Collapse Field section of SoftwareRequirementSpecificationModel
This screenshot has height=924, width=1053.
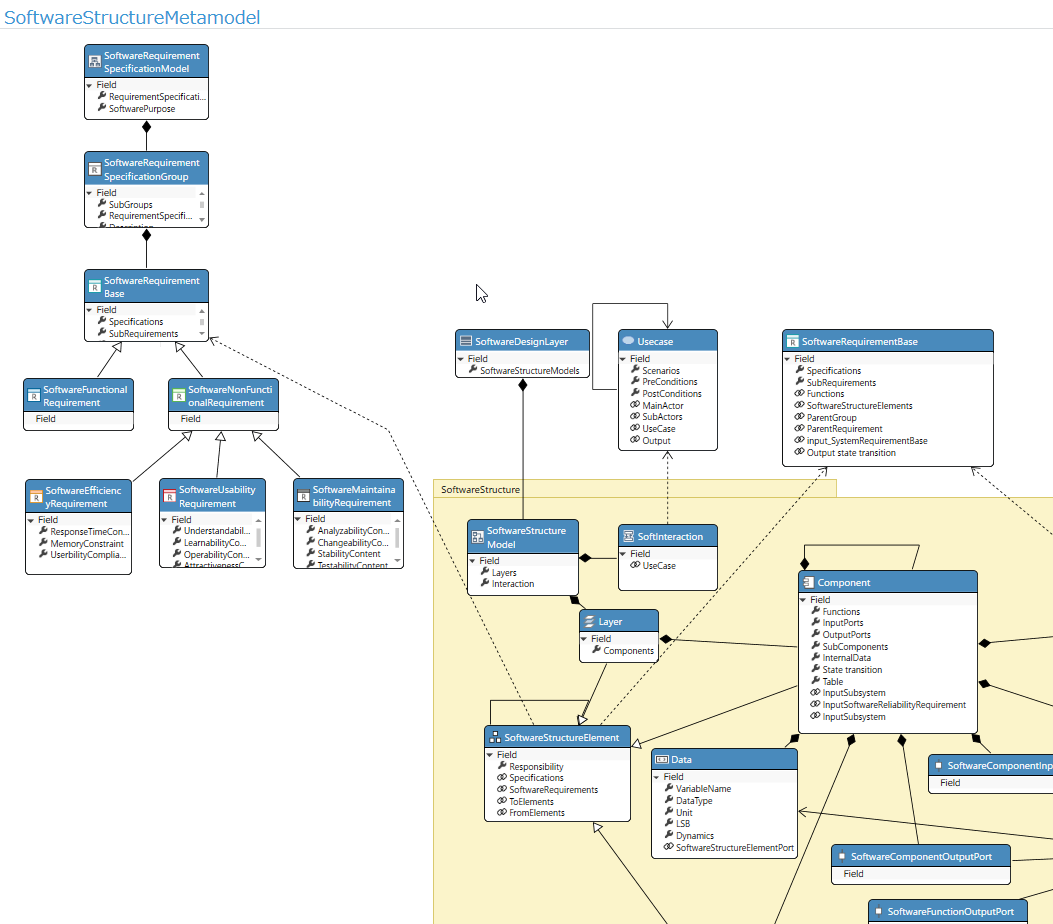click(x=89, y=85)
